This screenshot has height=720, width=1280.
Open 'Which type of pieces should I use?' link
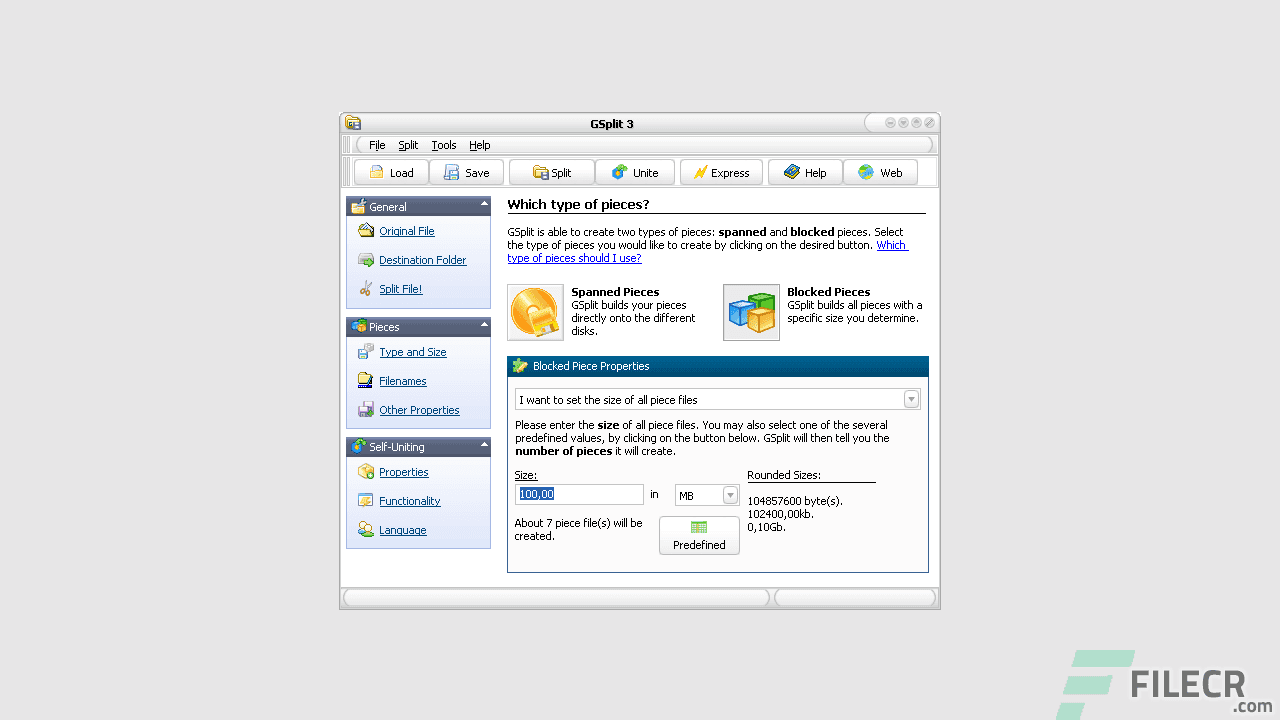(707, 252)
